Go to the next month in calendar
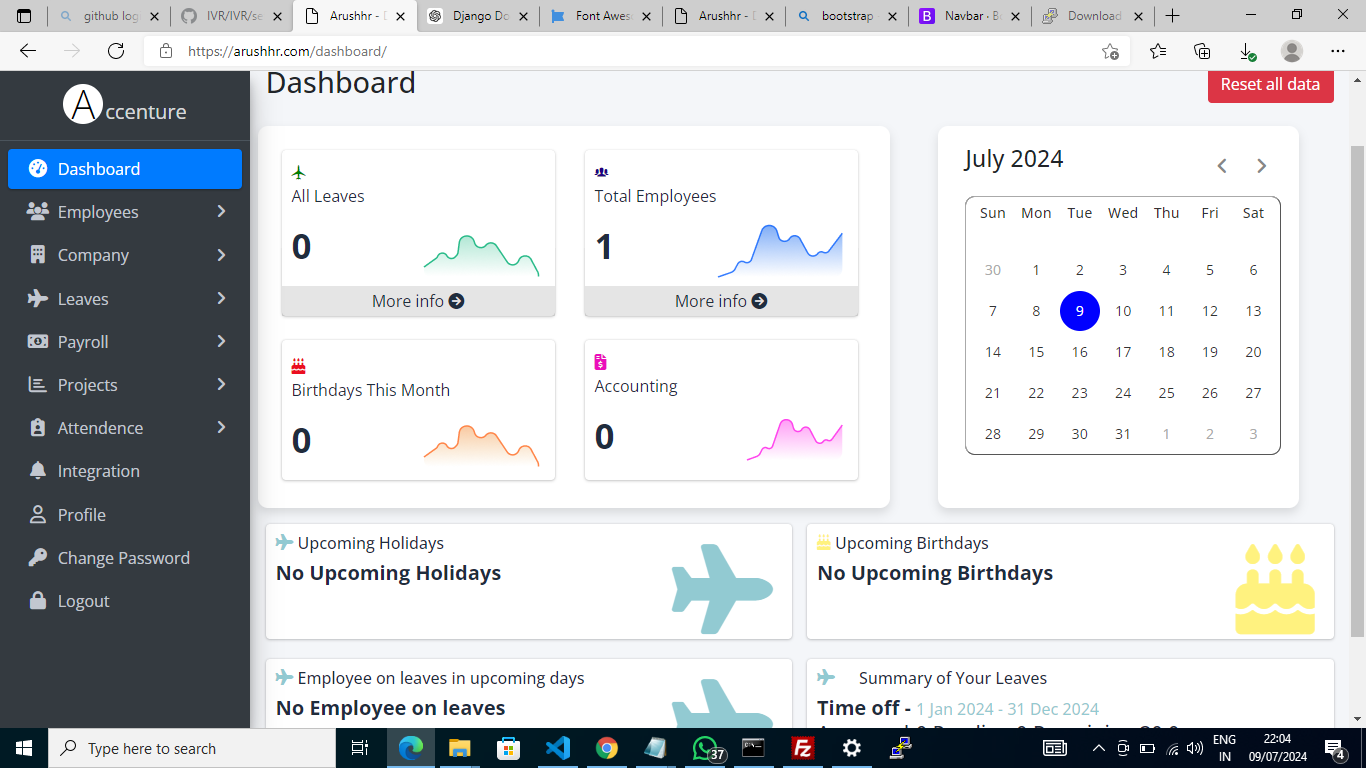Image resolution: width=1366 pixels, height=768 pixels. pos(1261,166)
